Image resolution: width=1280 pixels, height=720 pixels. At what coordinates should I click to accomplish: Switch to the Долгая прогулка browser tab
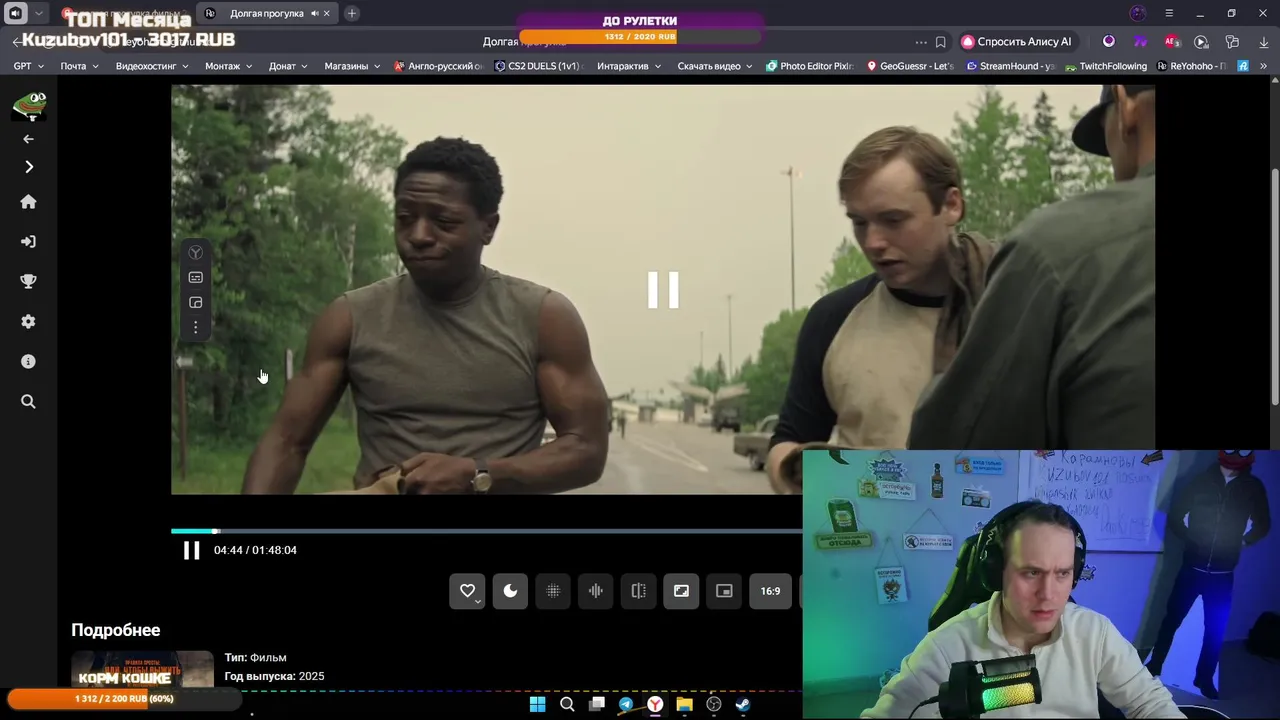point(266,13)
